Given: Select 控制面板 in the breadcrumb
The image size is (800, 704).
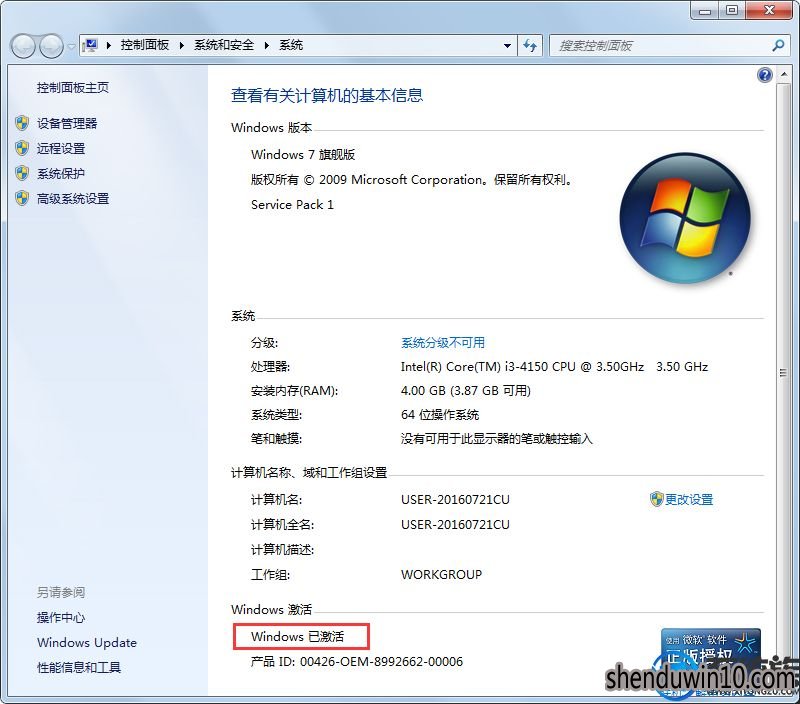Looking at the screenshot, I should pyautogui.click(x=145, y=45).
